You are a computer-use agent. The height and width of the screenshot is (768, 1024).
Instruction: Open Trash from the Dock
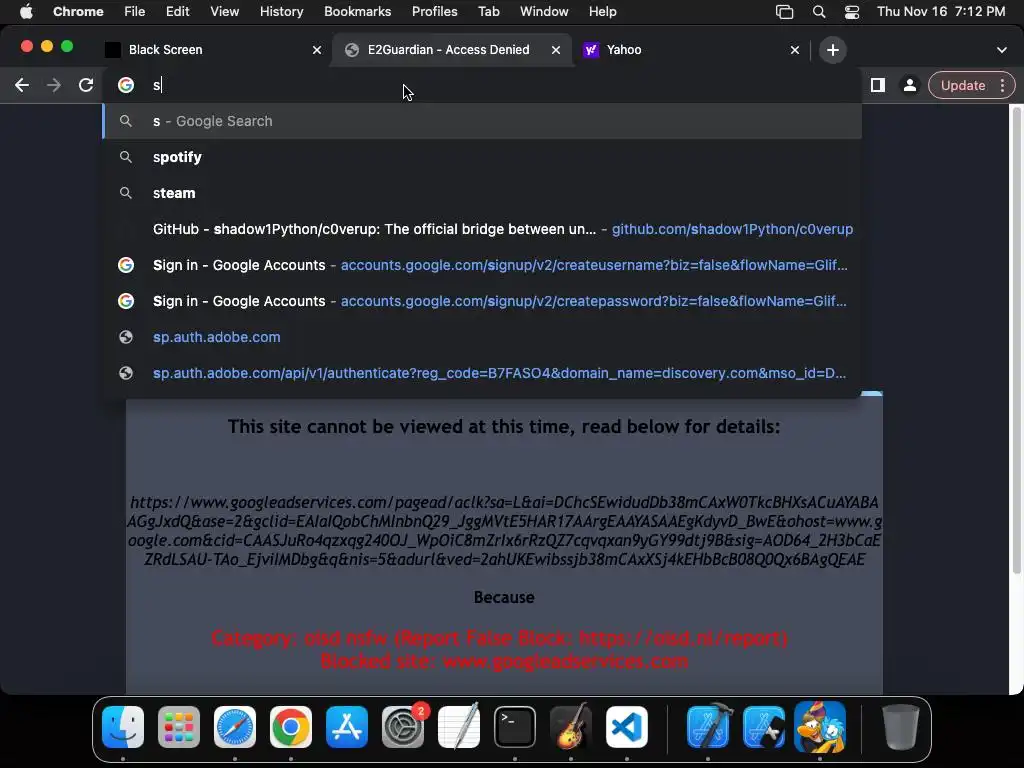click(x=901, y=727)
